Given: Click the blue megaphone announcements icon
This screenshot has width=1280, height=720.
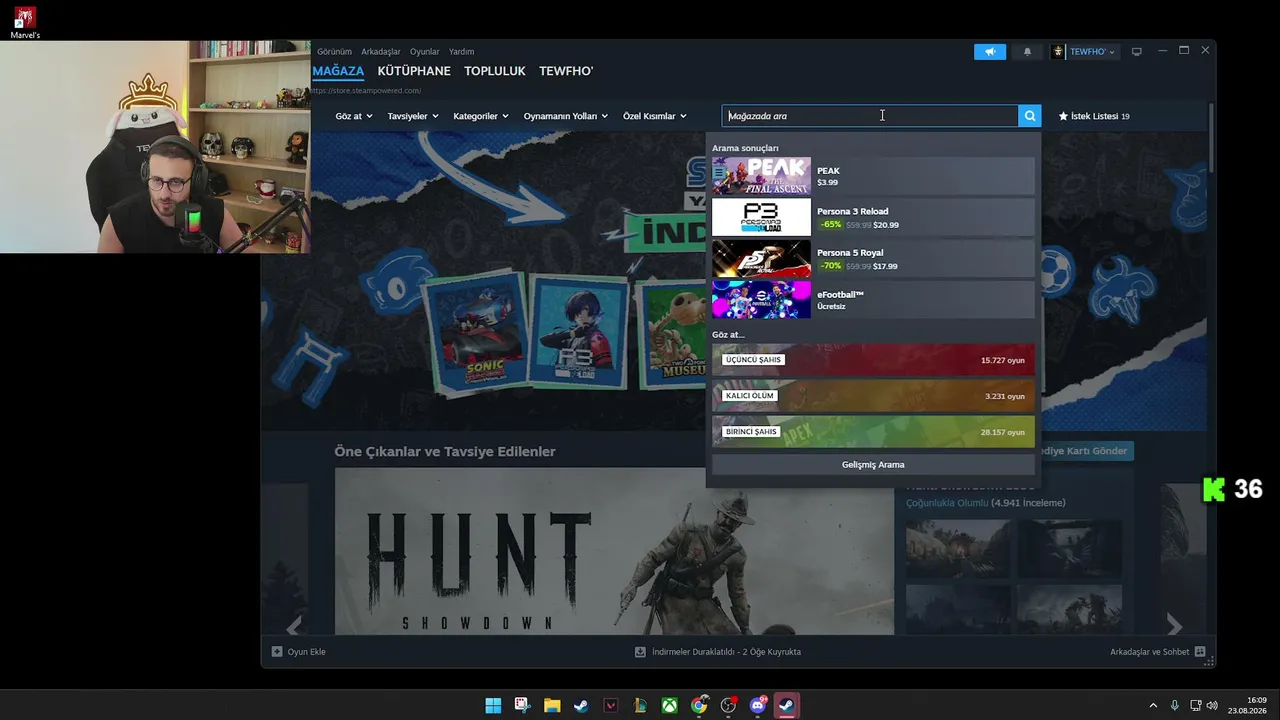Looking at the screenshot, I should click(990, 52).
